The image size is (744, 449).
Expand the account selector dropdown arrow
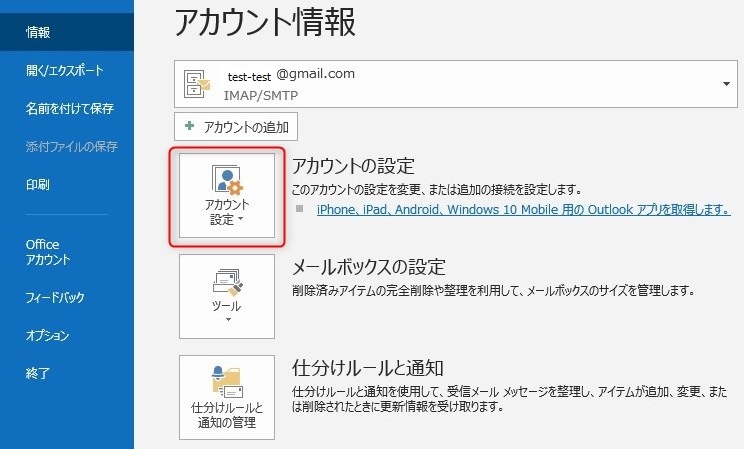tap(726, 84)
